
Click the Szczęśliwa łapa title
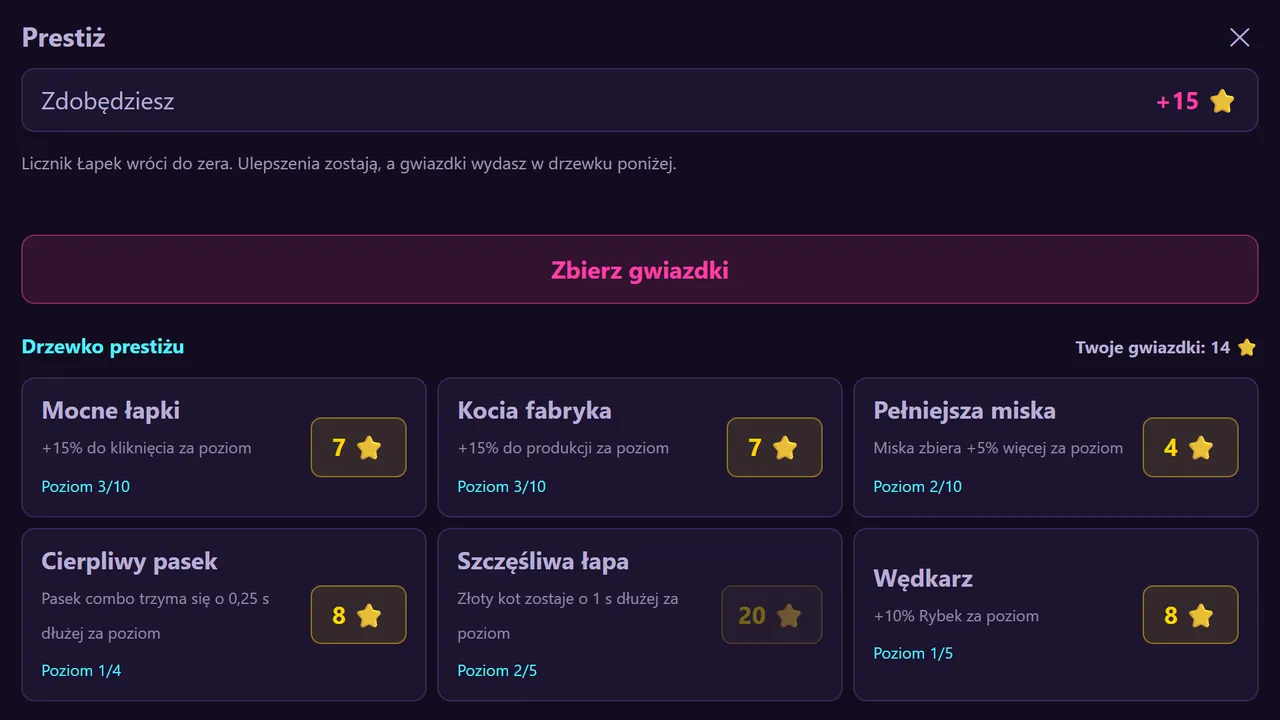[543, 562]
